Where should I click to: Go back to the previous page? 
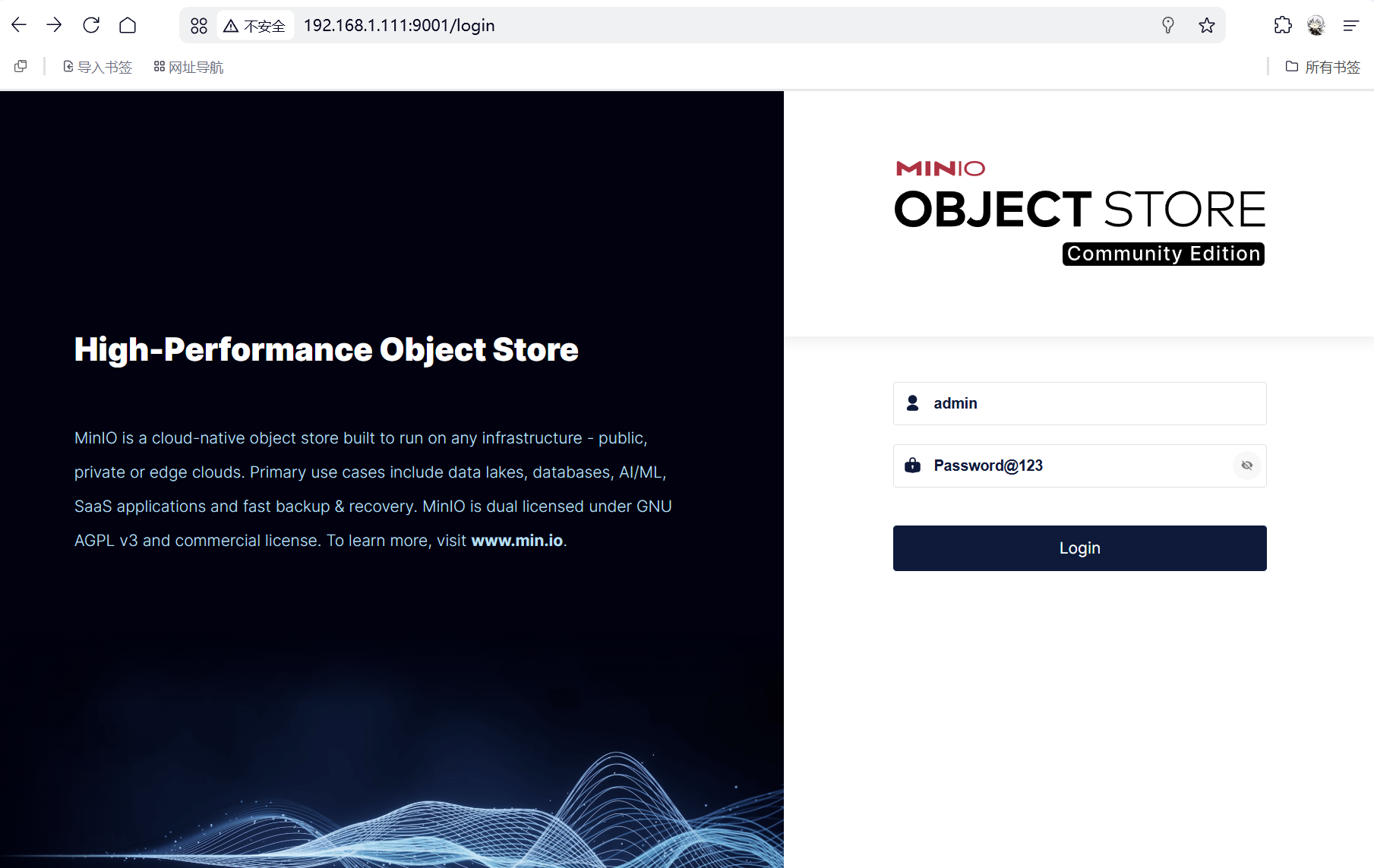coord(19,25)
